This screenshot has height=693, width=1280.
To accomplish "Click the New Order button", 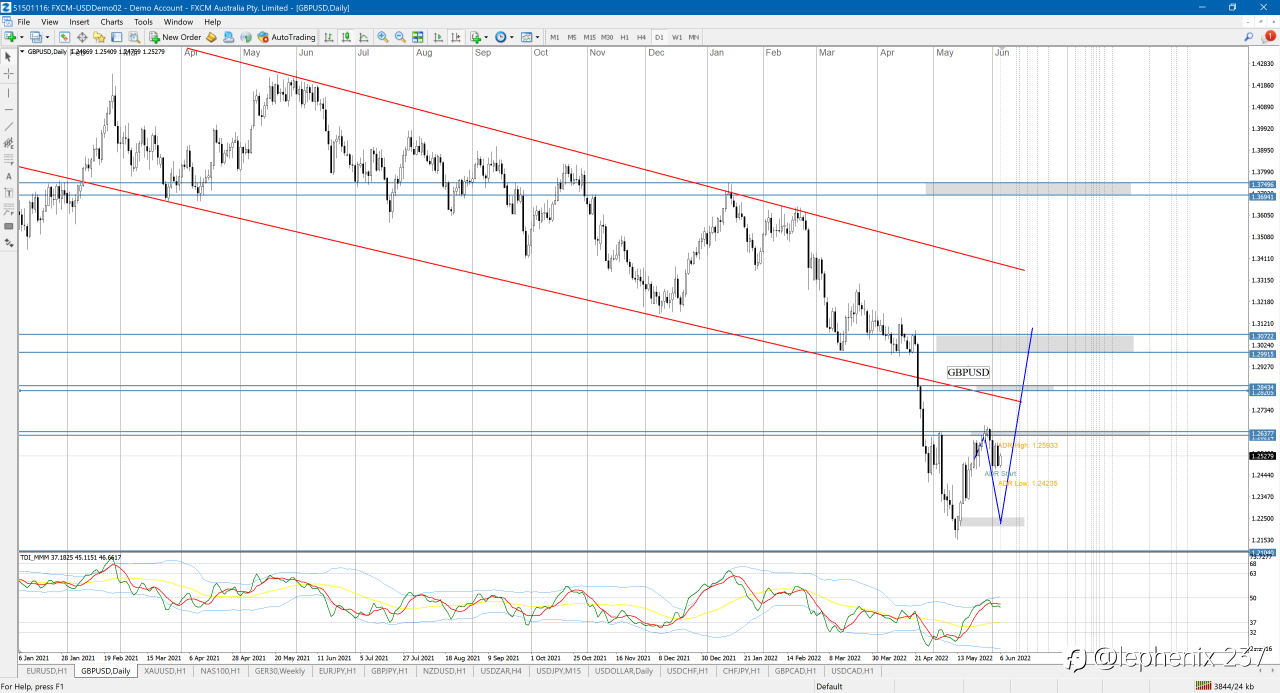I will [175, 37].
